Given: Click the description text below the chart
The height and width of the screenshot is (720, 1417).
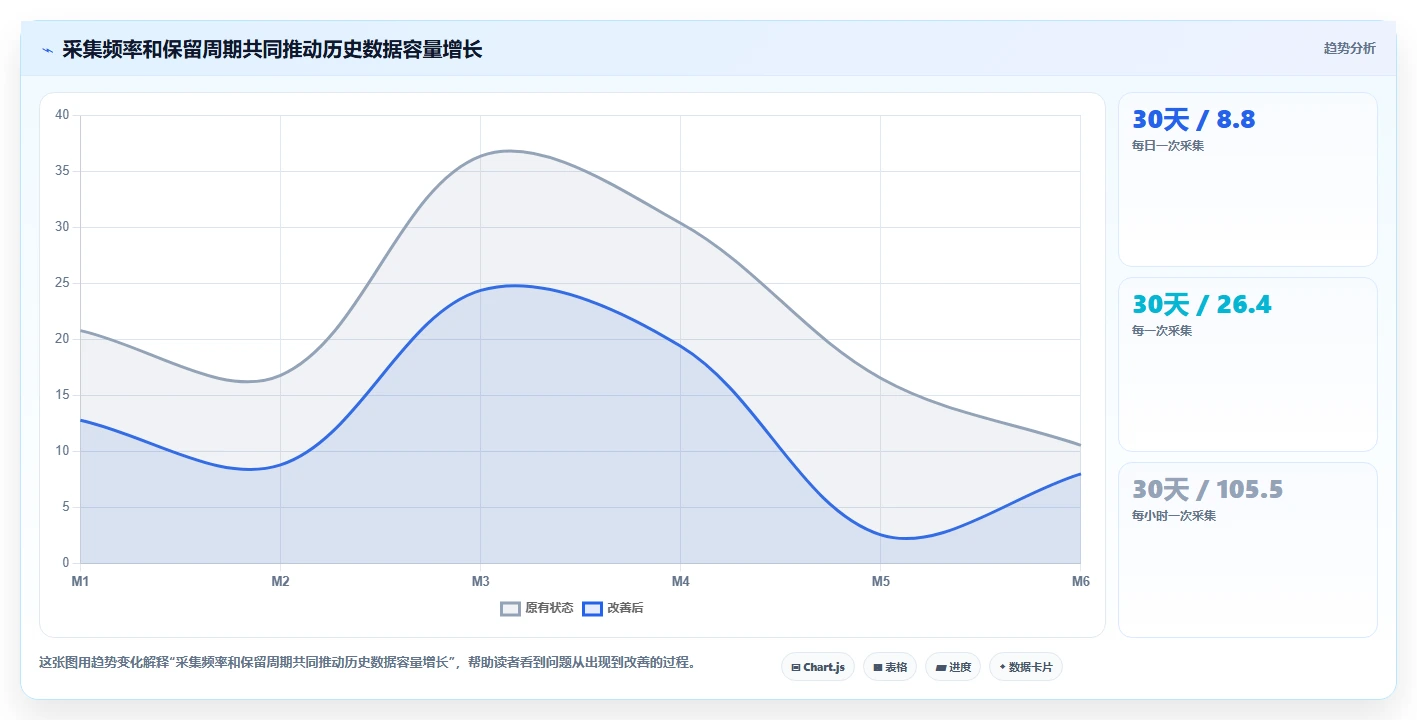Looking at the screenshot, I should pyautogui.click(x=367, y=662).
